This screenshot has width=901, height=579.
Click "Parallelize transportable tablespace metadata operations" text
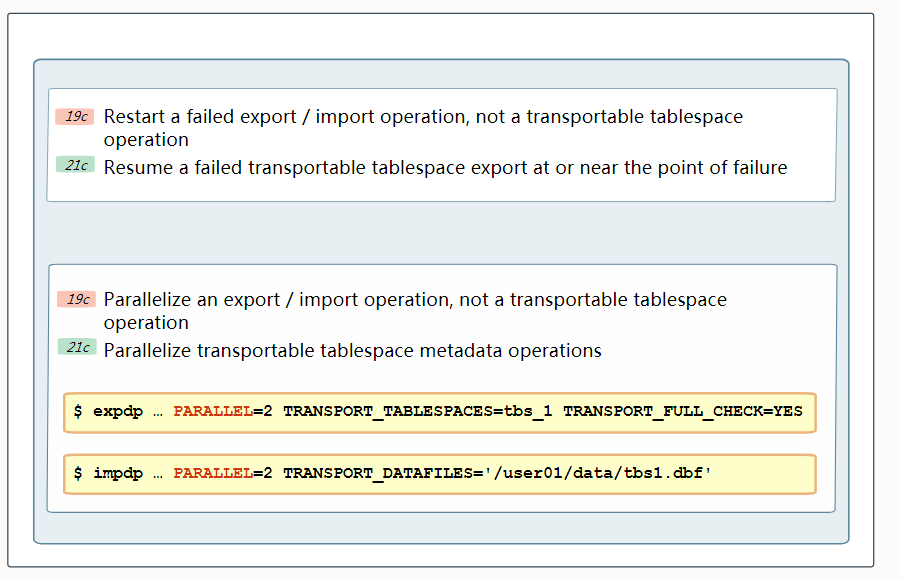352,351
